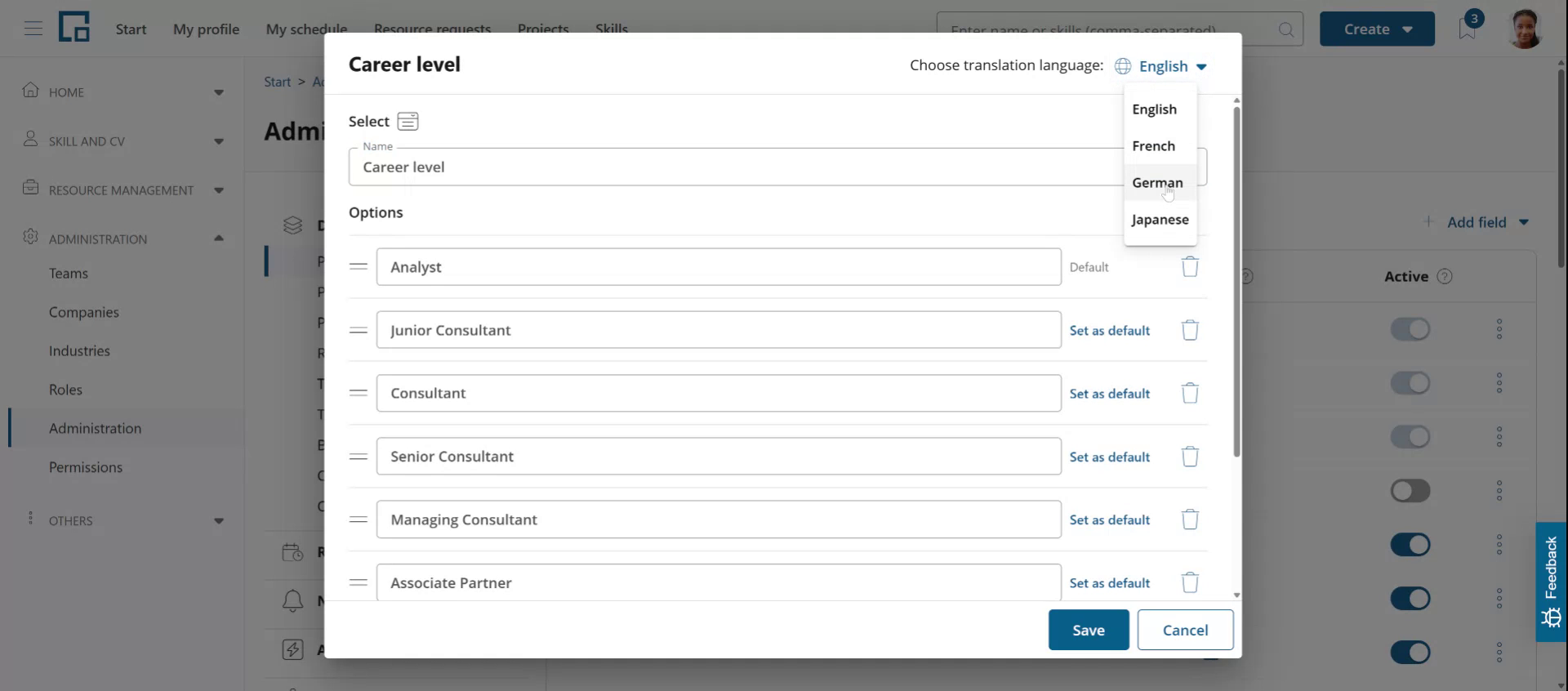
Task: Click the application logo
Action: (x=74, y=27)
